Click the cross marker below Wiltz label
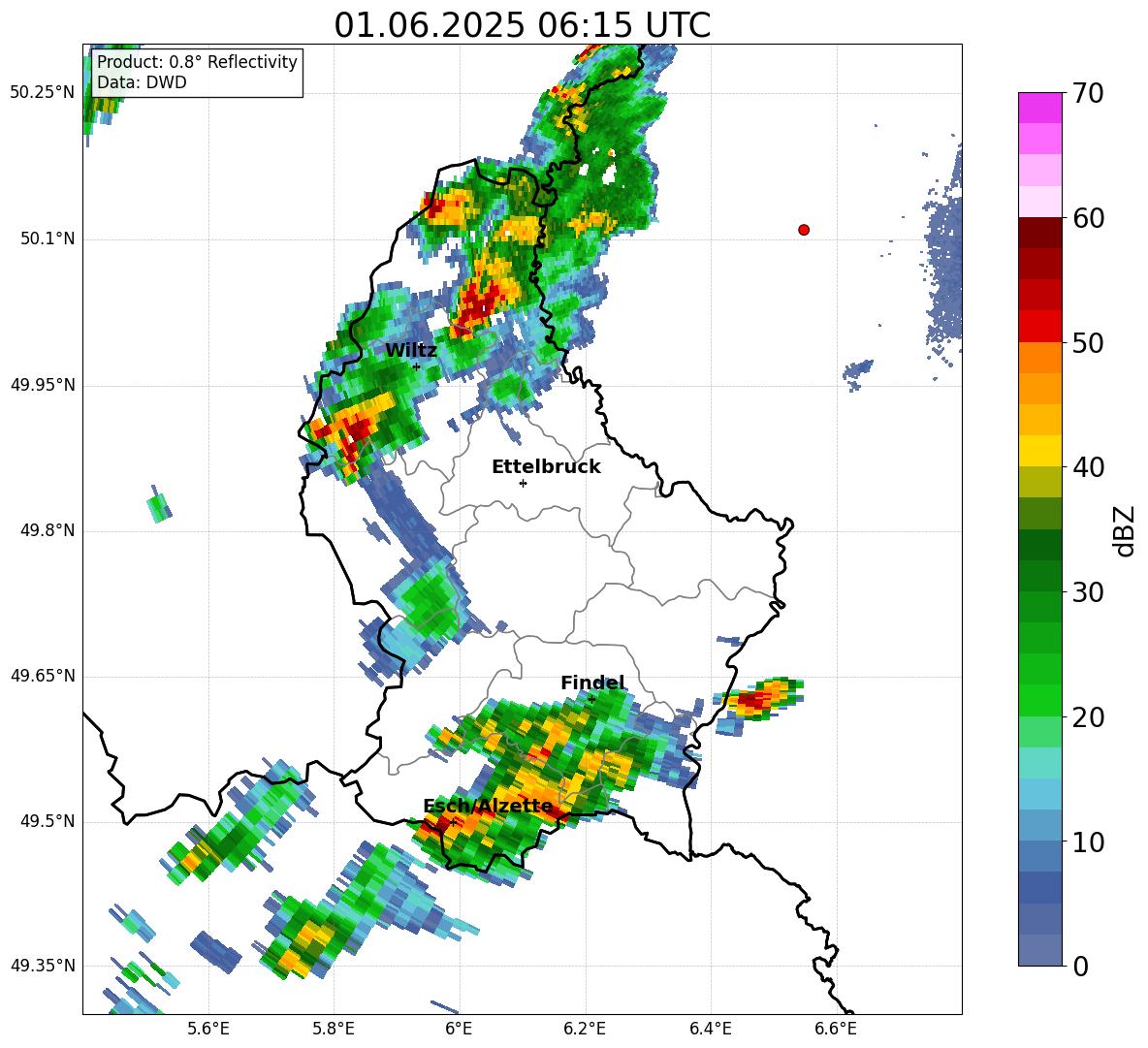This screenshot has width=1148, height=1048. pos(417,366)
